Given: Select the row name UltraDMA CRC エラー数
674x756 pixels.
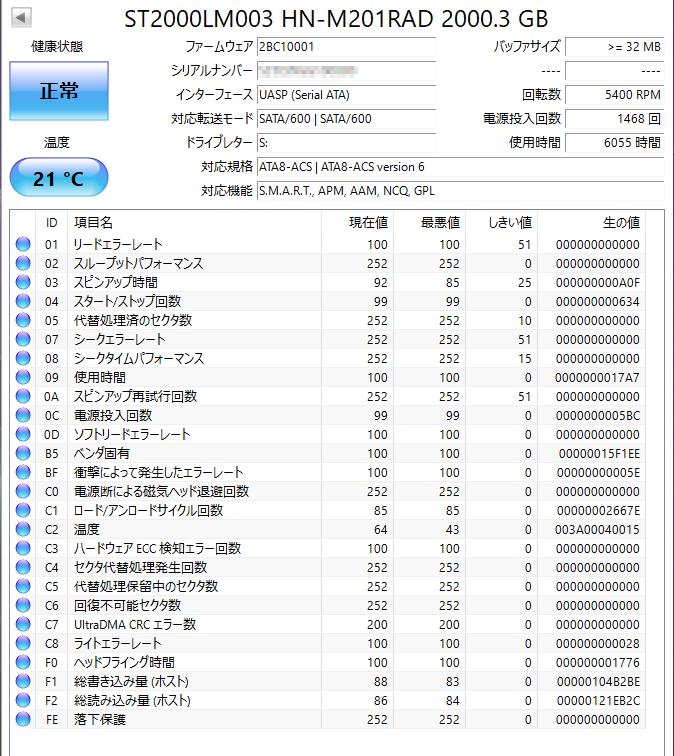Looking at the screenshot, I should coord(135,624).
